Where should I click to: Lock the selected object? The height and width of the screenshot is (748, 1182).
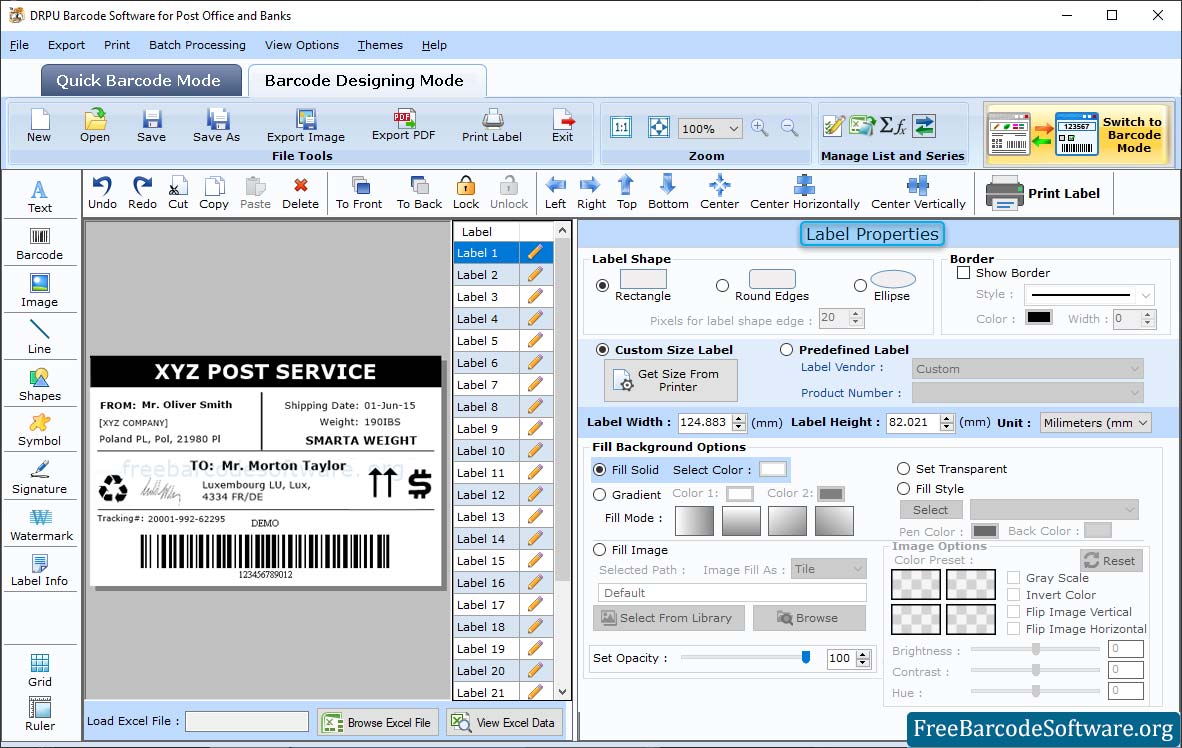pos(465,192)
